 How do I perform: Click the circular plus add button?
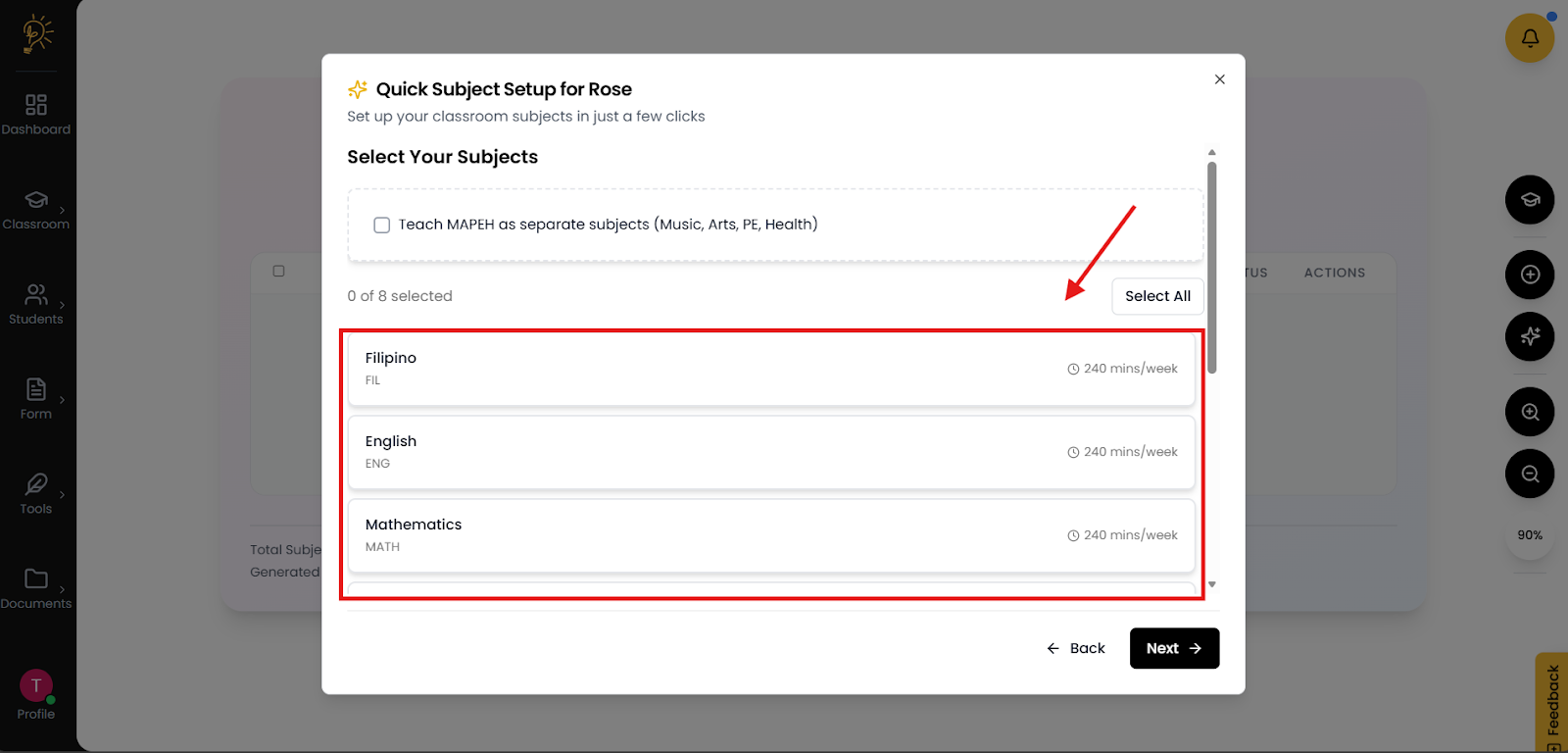click(x=1529, y=275)
